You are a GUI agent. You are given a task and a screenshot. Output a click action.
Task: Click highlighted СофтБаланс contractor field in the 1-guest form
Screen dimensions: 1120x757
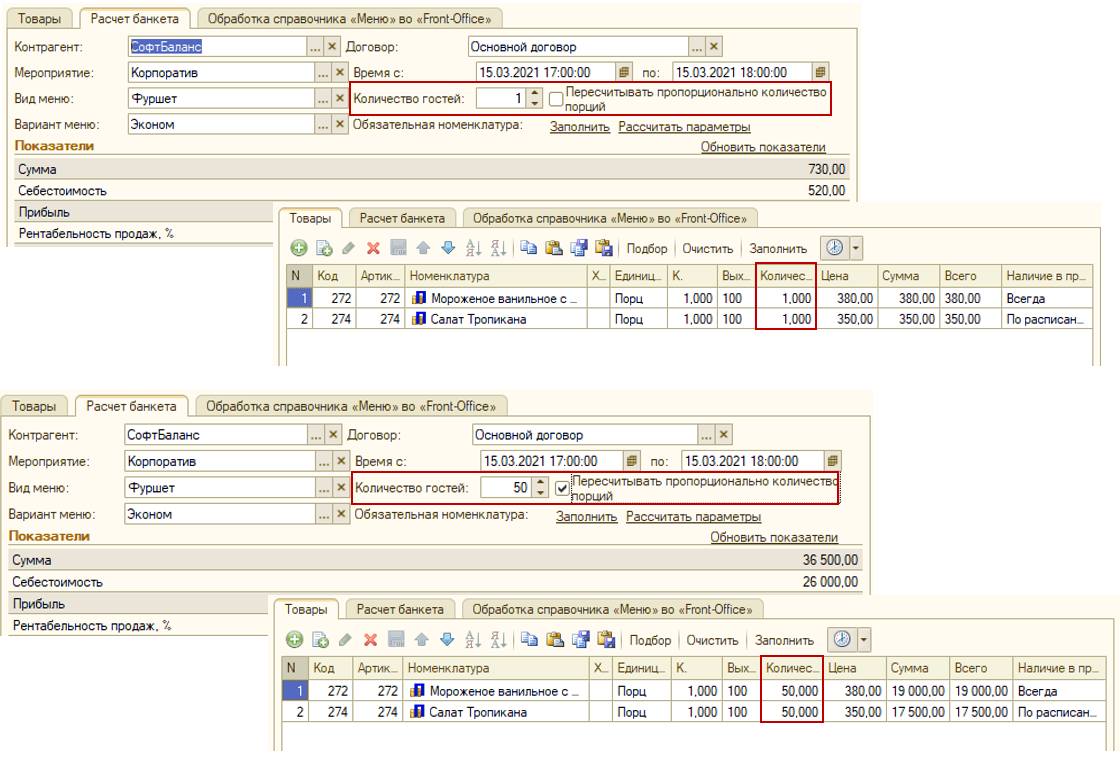[217, 46]
